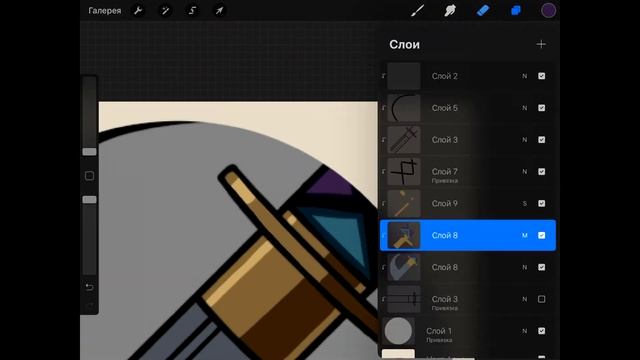Open blend mode N of hidden Слой 3
The image size is (640, 360).
pos(524,299)
